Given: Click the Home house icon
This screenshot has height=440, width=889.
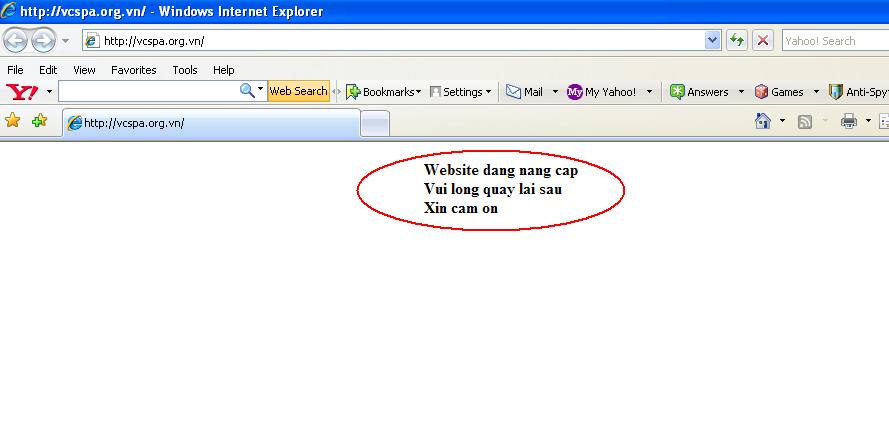Looking at the screenshot, I should (x=763, y=121).
